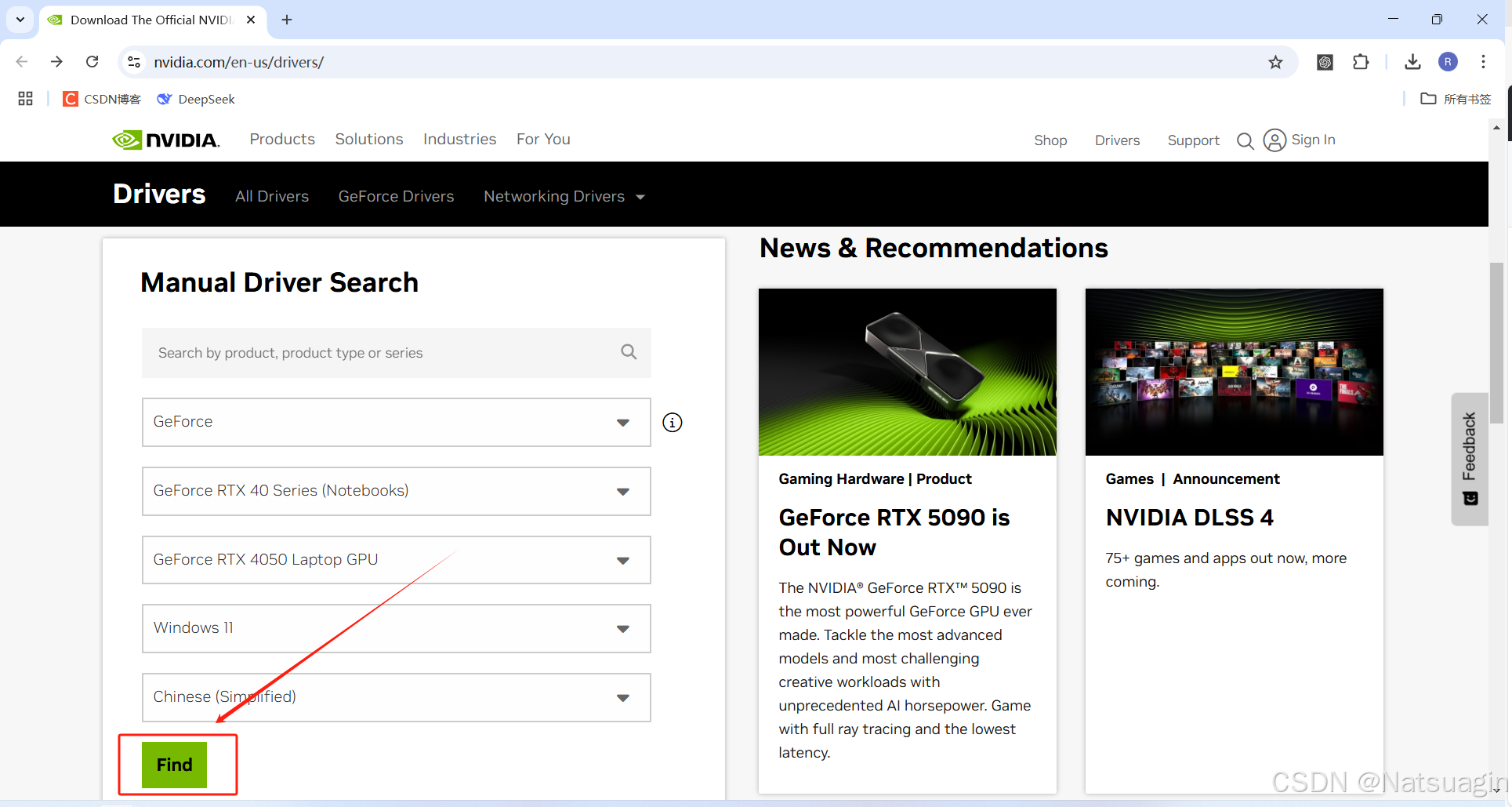Open the Chinese (Simplified) language dropdown
1512x807 pixels.
pos(396,697)
